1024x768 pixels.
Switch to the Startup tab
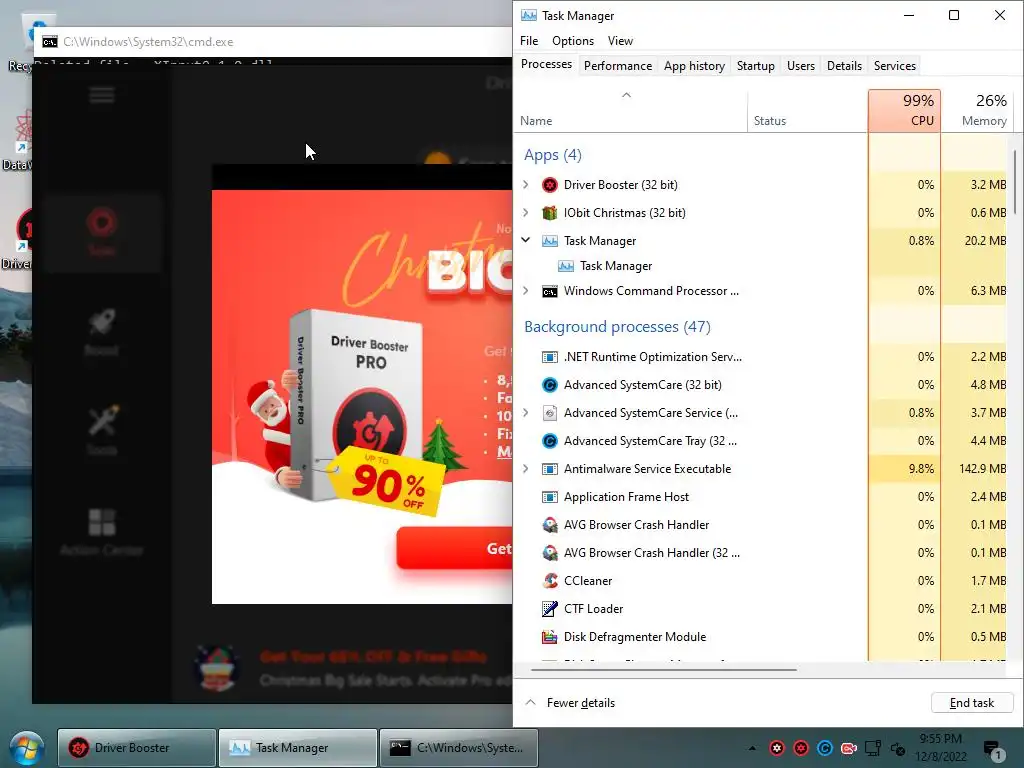click(x=756, y=66)
